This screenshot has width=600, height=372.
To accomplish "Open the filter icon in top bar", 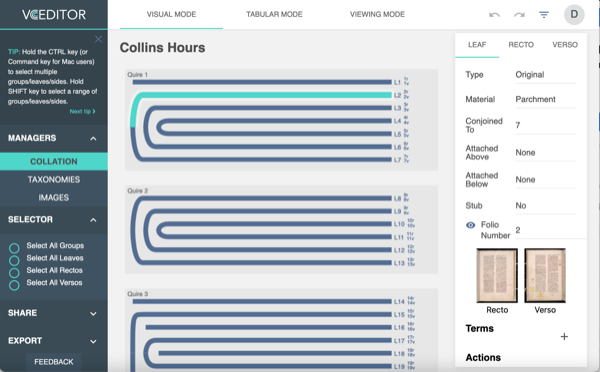I will tap(544, 15).
